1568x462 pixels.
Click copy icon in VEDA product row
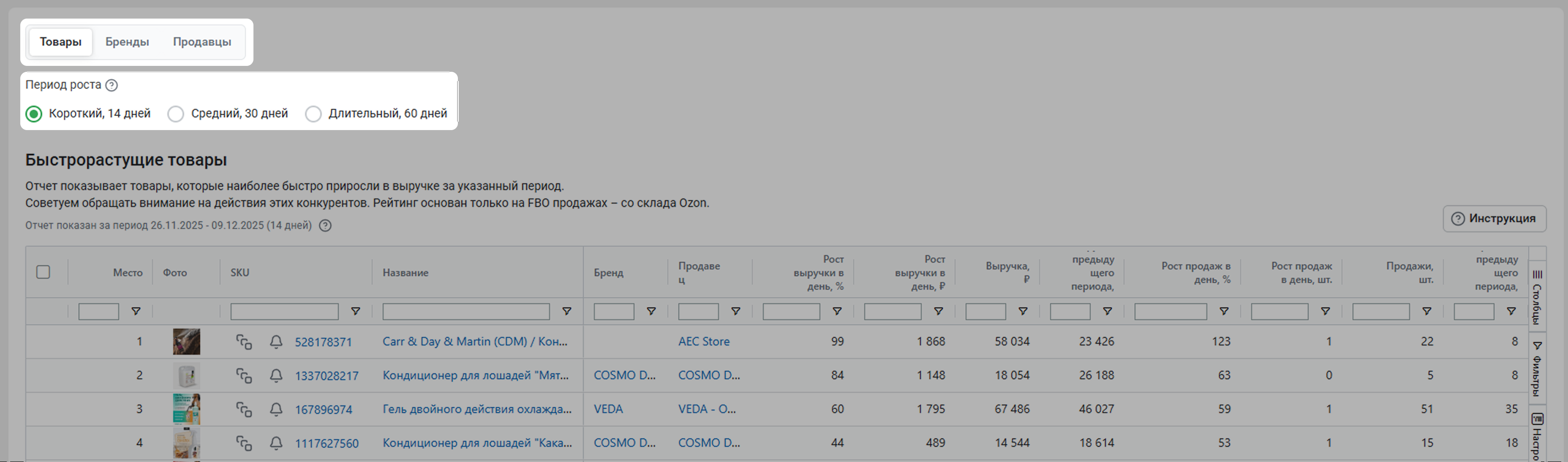tap(244, 410)
